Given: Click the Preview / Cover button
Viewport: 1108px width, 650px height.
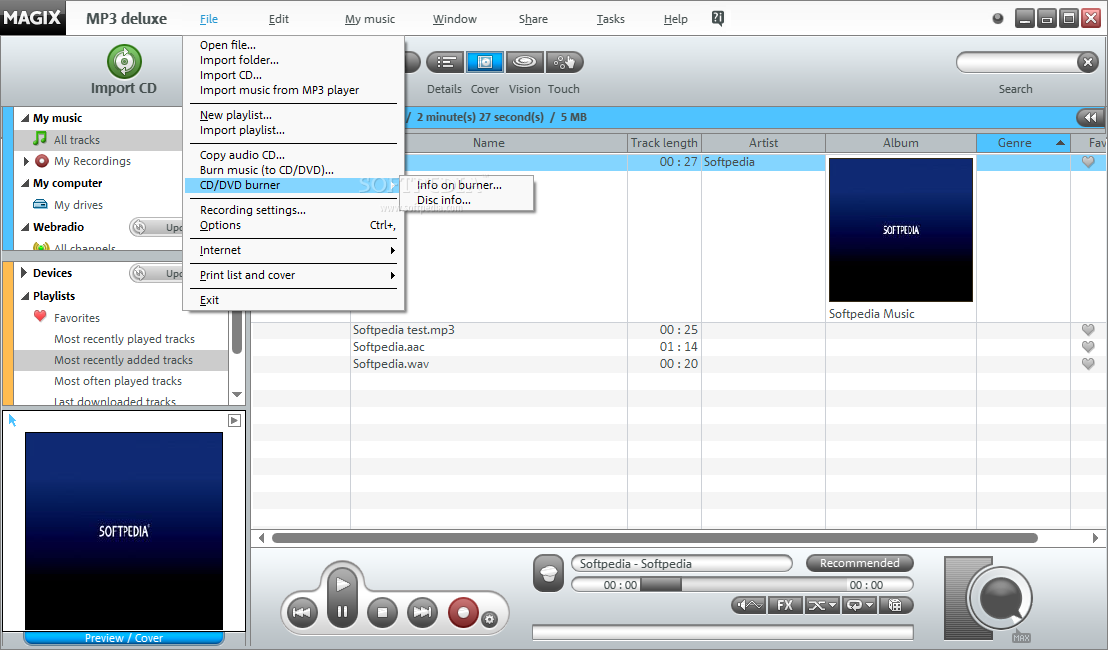Looking at the screenshot, I should pos(124,638).
